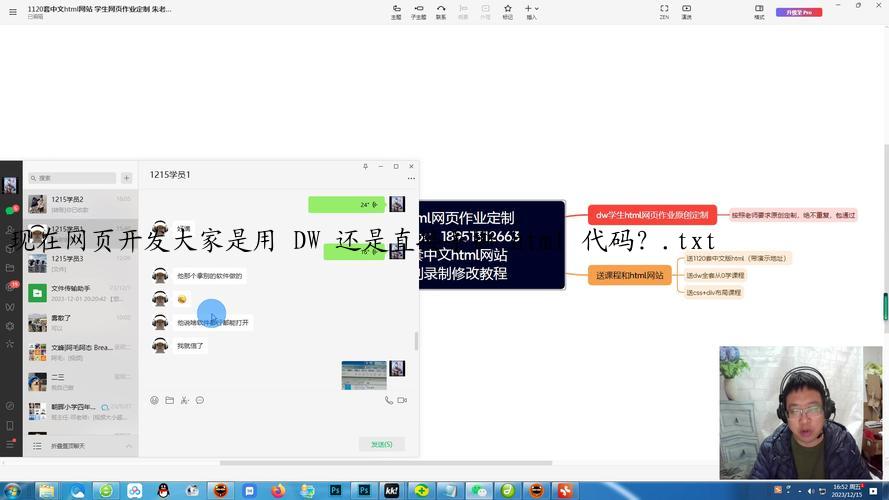Click the system clock showing 16:52

(x=846, y=491)
